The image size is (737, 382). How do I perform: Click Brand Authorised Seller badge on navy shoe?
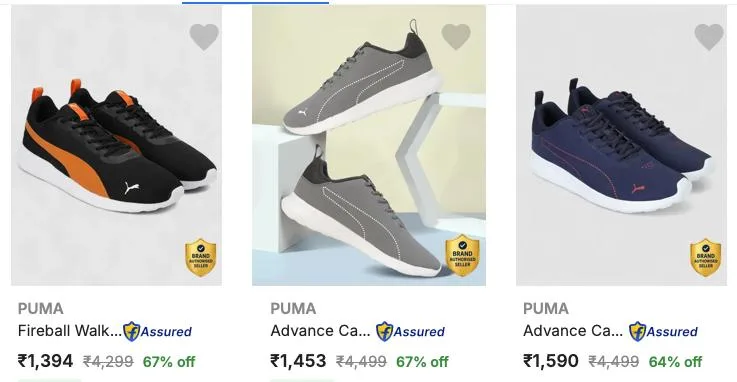point(706,257)
